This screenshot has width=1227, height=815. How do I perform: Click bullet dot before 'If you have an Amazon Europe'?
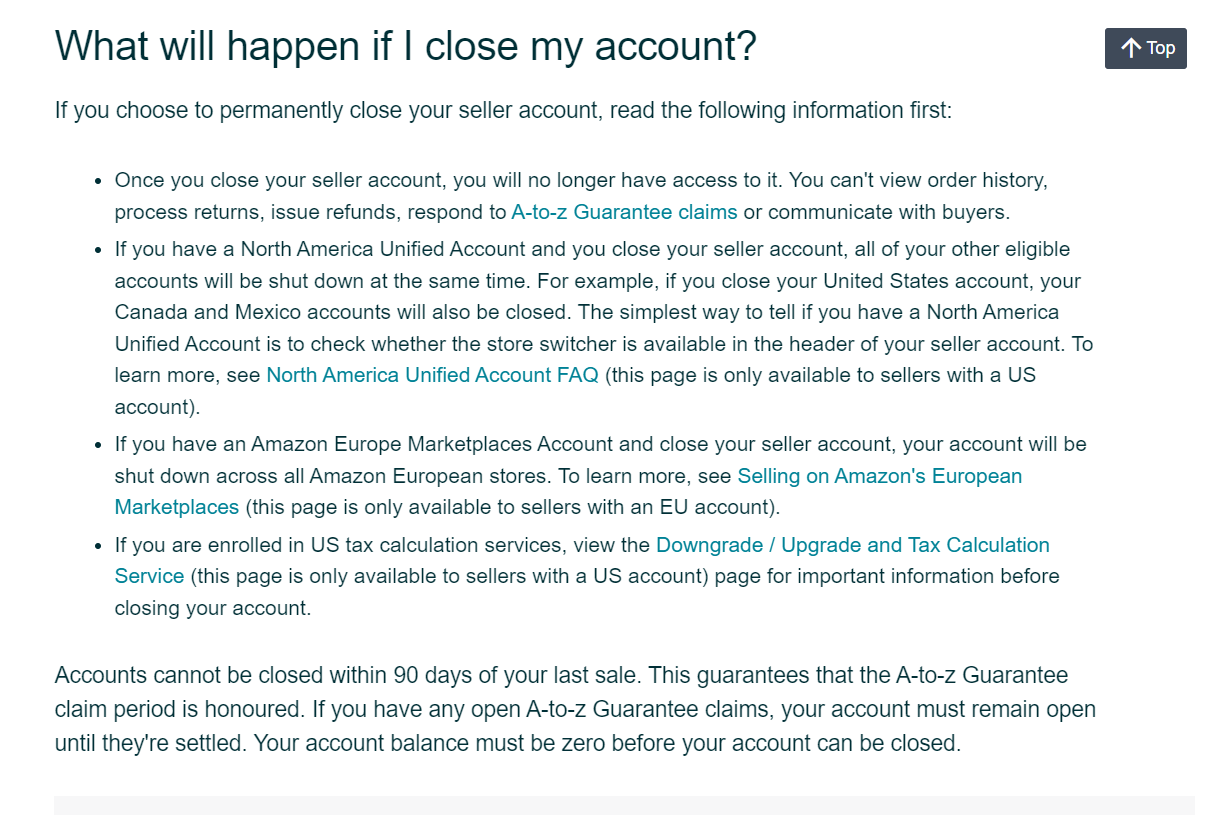click(x=97, y=444)
